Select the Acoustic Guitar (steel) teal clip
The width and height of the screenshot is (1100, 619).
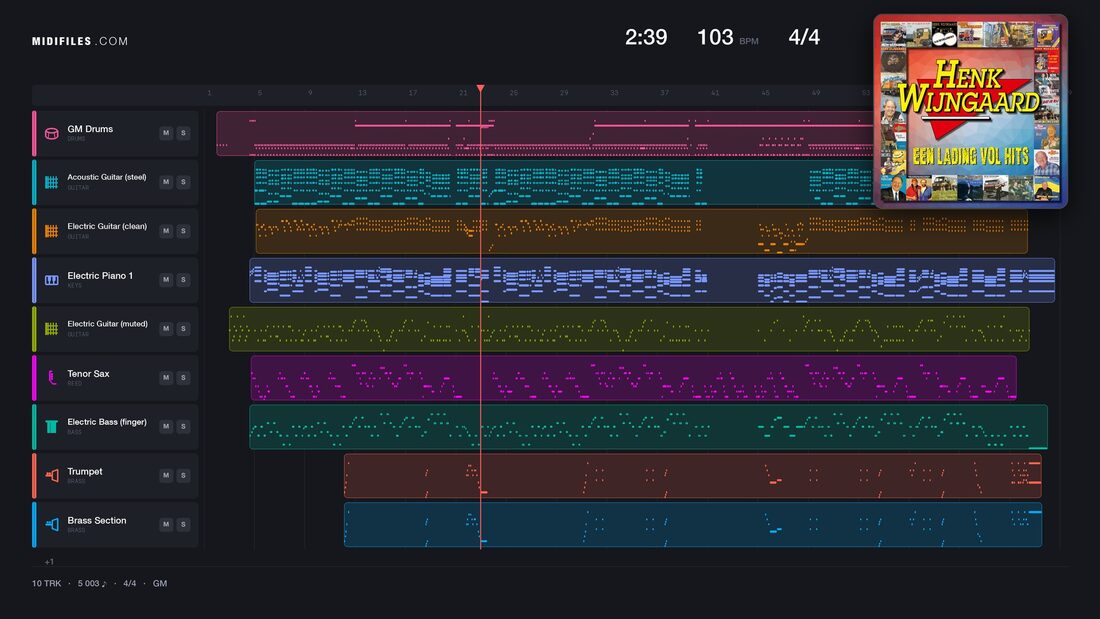(x=563, y=182)
